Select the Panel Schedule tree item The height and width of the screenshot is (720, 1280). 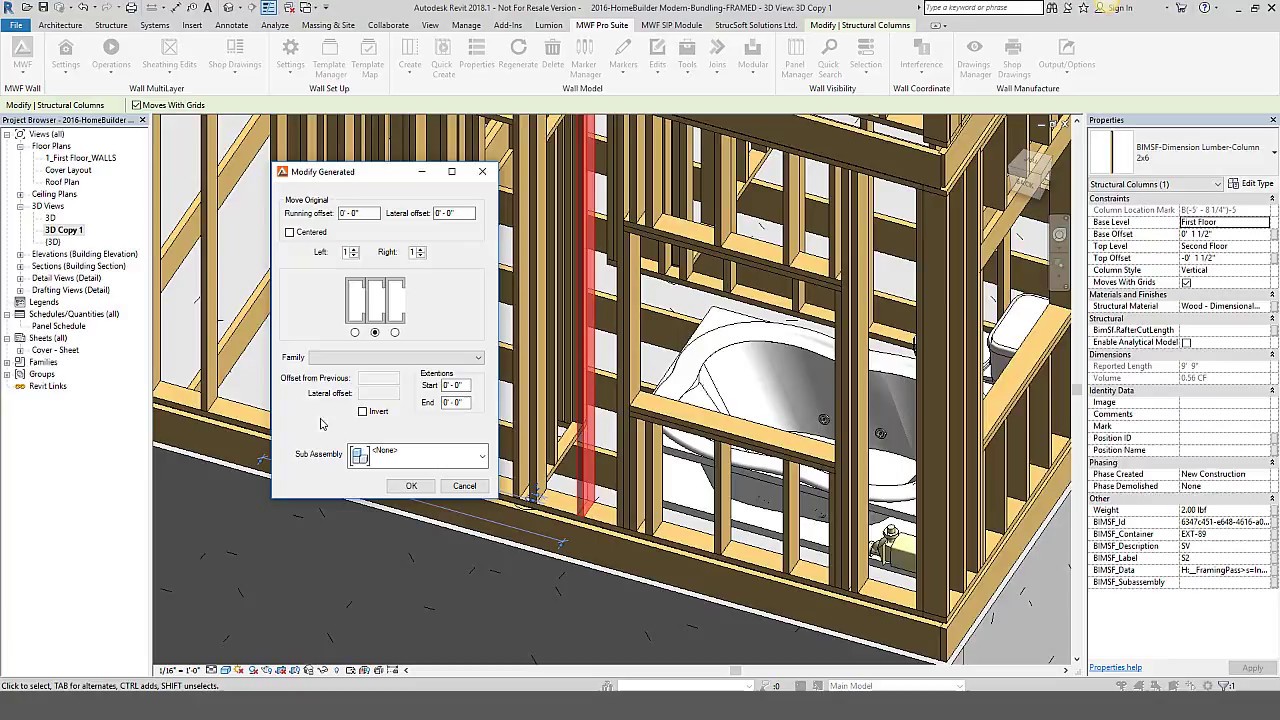tap(58, 326)
